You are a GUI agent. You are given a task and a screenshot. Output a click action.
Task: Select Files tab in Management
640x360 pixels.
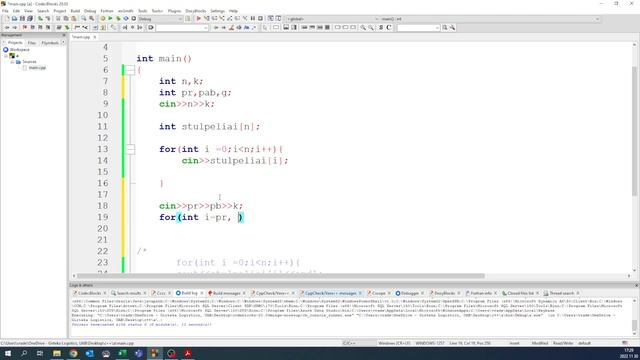pyautogui.click(x=31, y=42)
